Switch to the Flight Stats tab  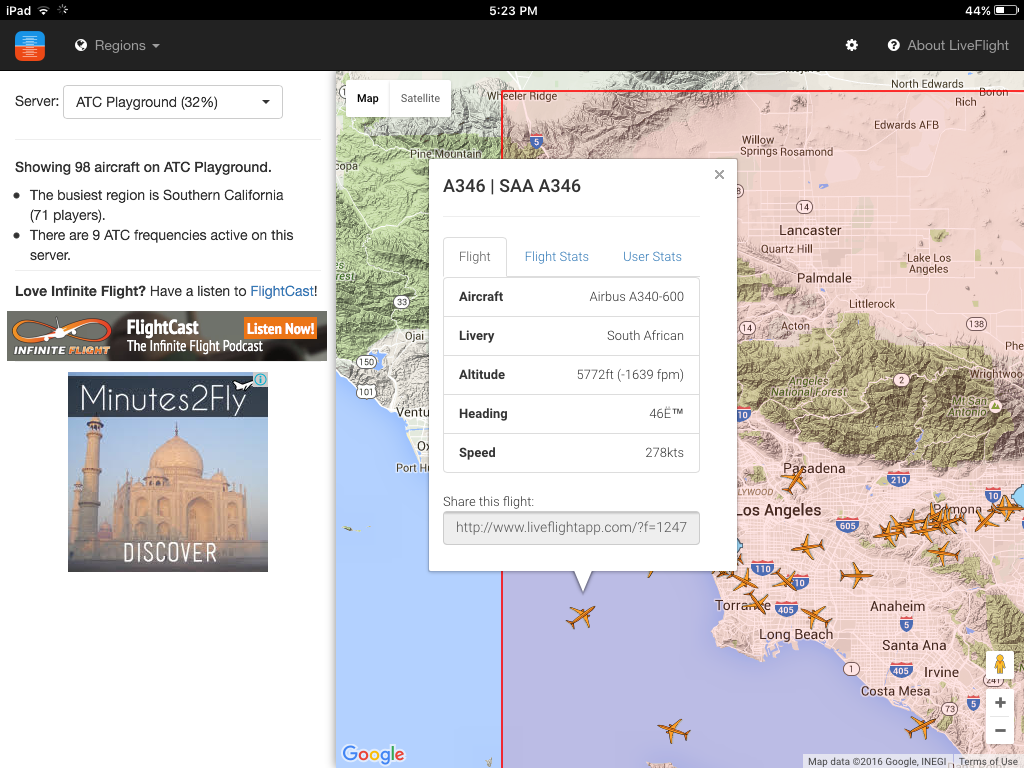[x=556, y=257]
